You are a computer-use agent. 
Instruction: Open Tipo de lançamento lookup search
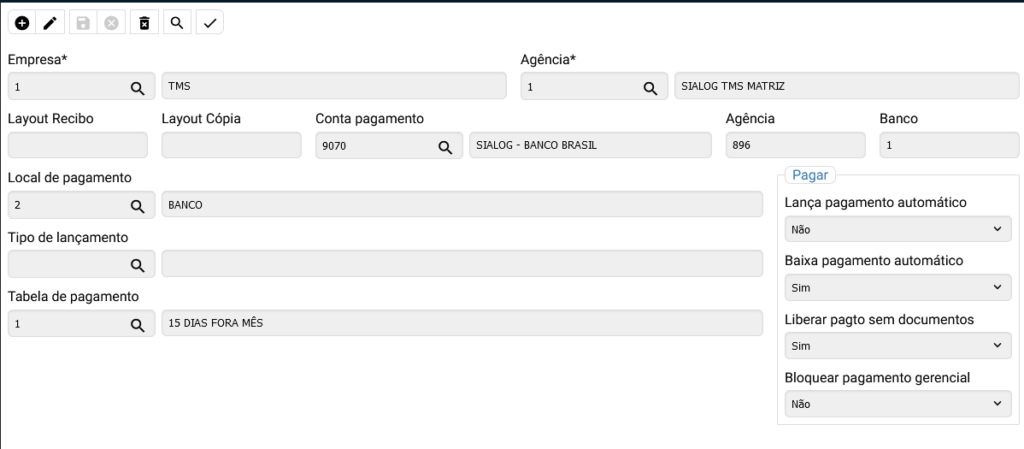[x=138, y=265]
